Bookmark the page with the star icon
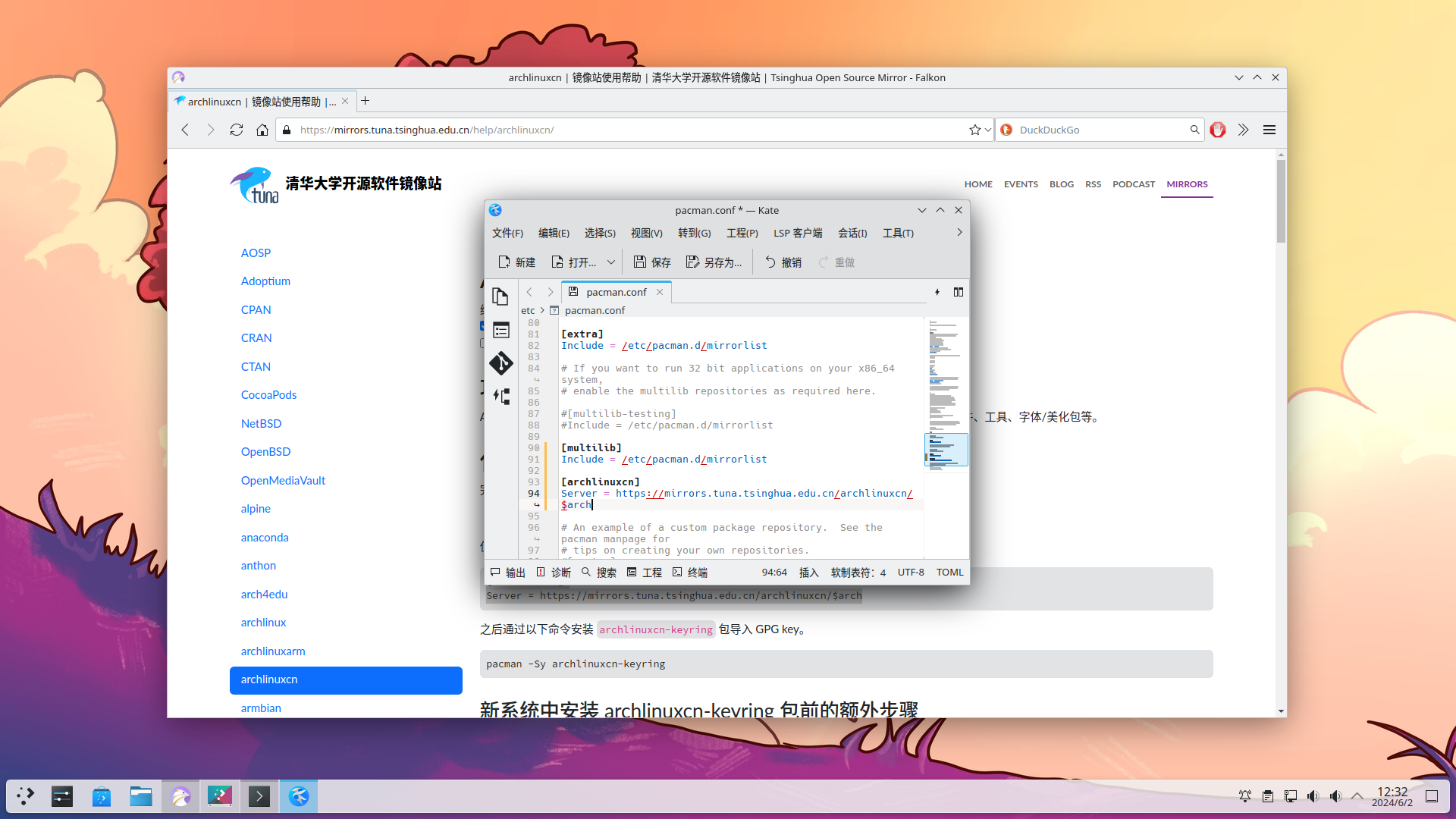 pyautogui.click(x=974, y=130)
